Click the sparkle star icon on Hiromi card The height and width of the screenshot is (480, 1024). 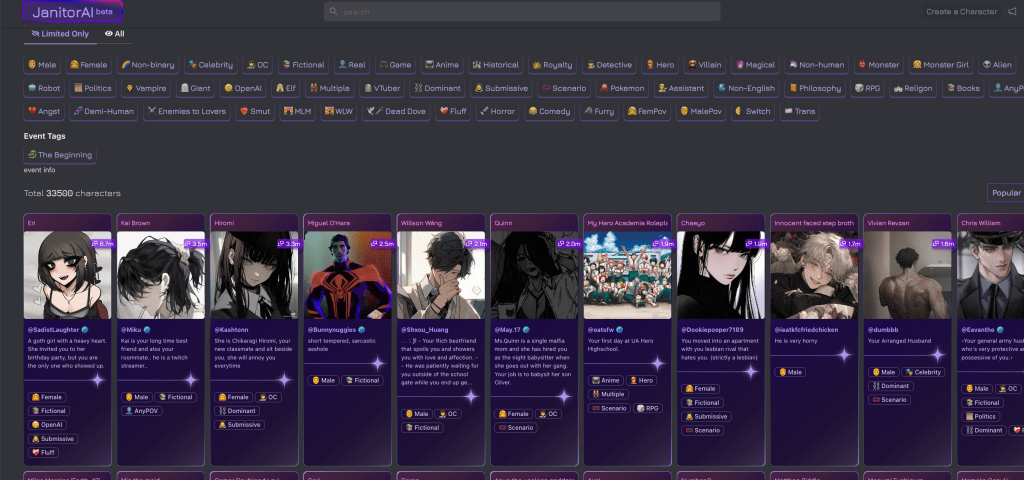[x=283, y=380]
